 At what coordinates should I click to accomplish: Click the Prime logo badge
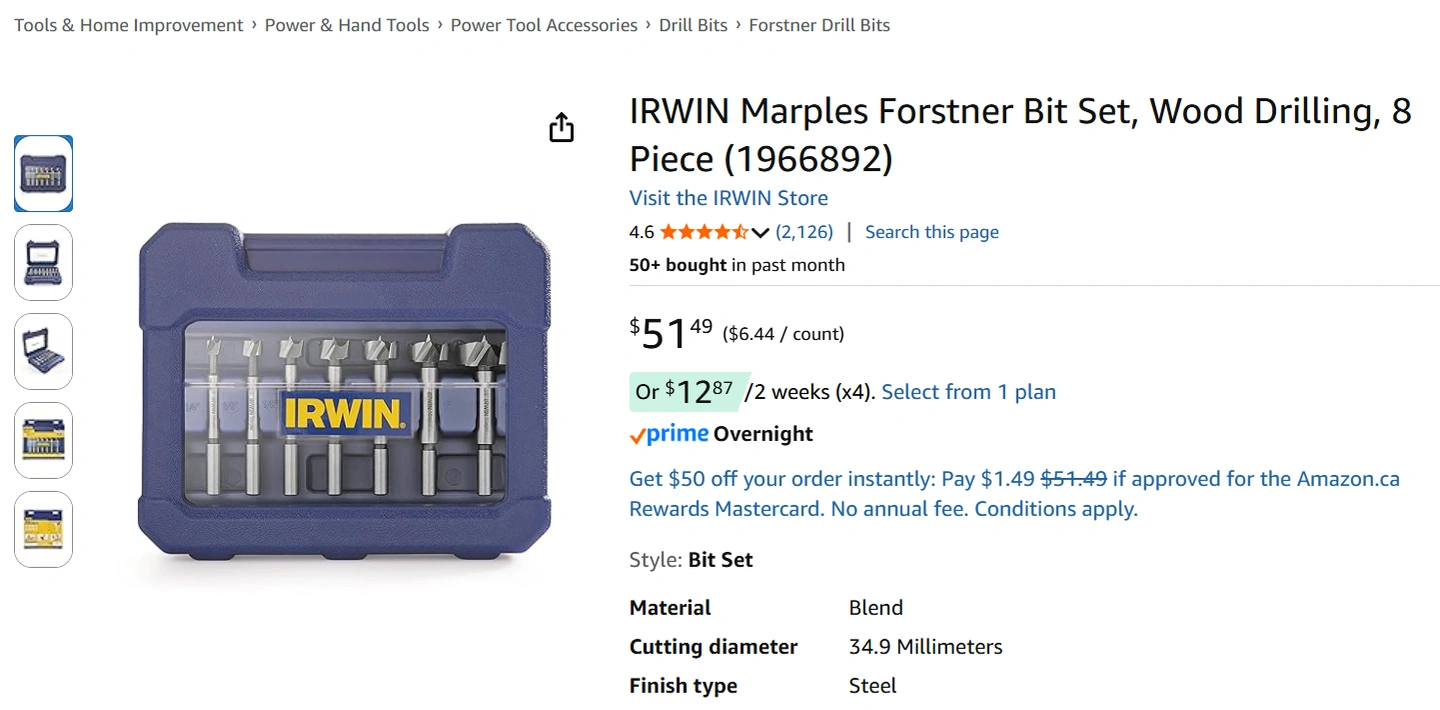(x=670, y=434)
